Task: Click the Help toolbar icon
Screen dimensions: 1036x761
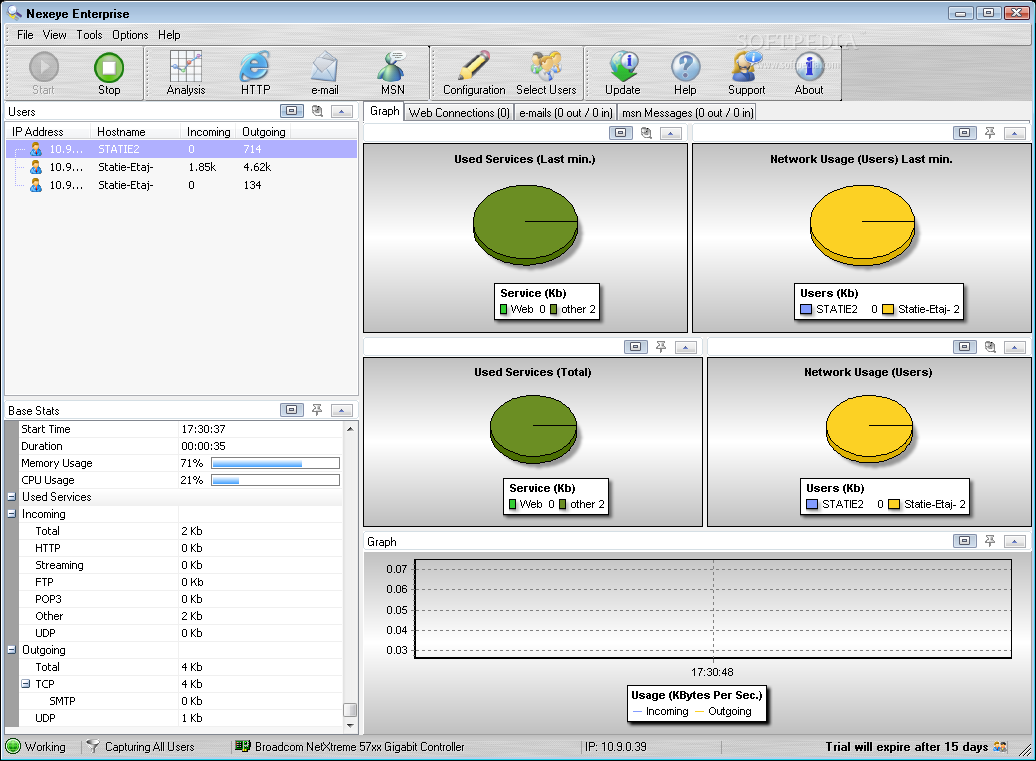Action: [x=685, y=73]
